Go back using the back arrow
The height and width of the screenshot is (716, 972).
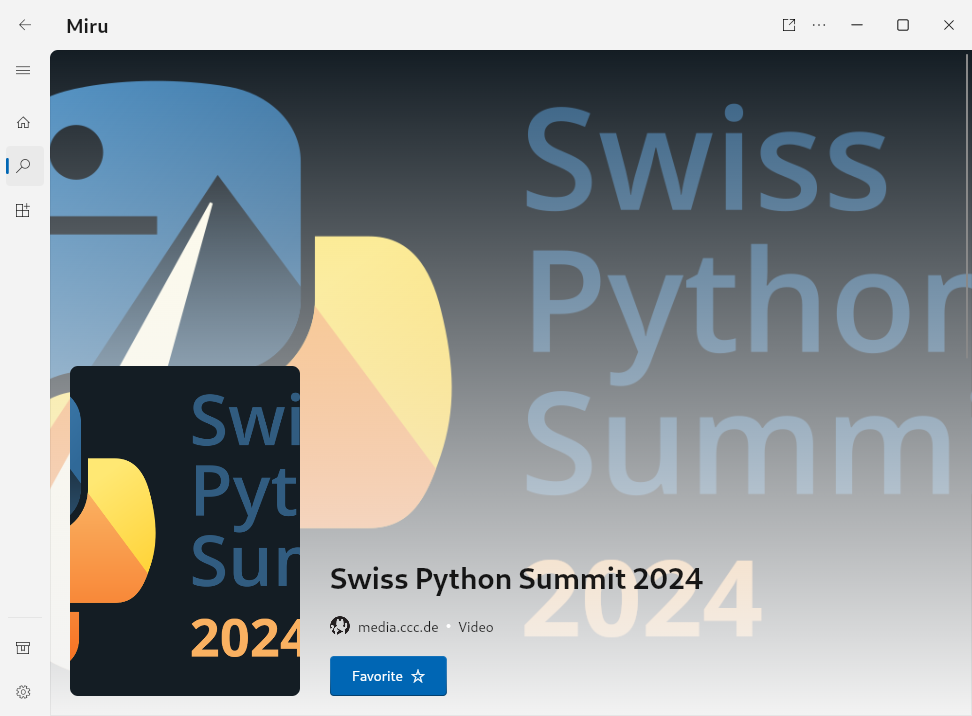(25, 25)
